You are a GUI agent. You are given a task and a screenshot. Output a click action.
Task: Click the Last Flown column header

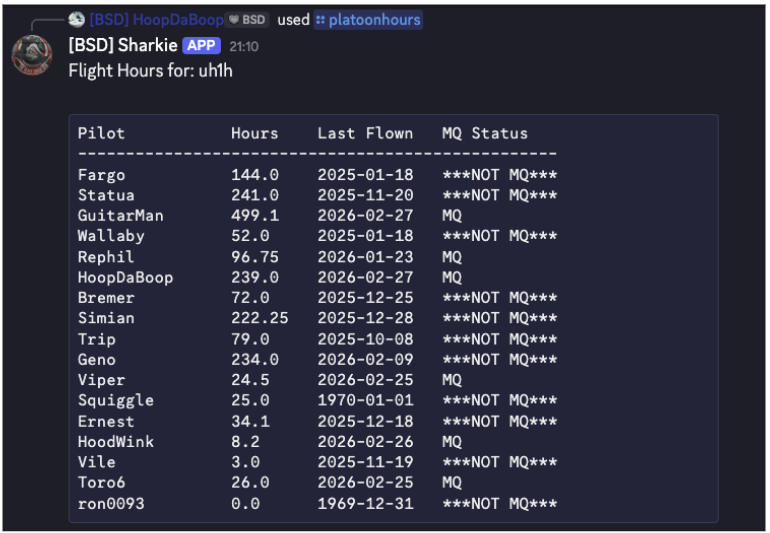[365, 133]
